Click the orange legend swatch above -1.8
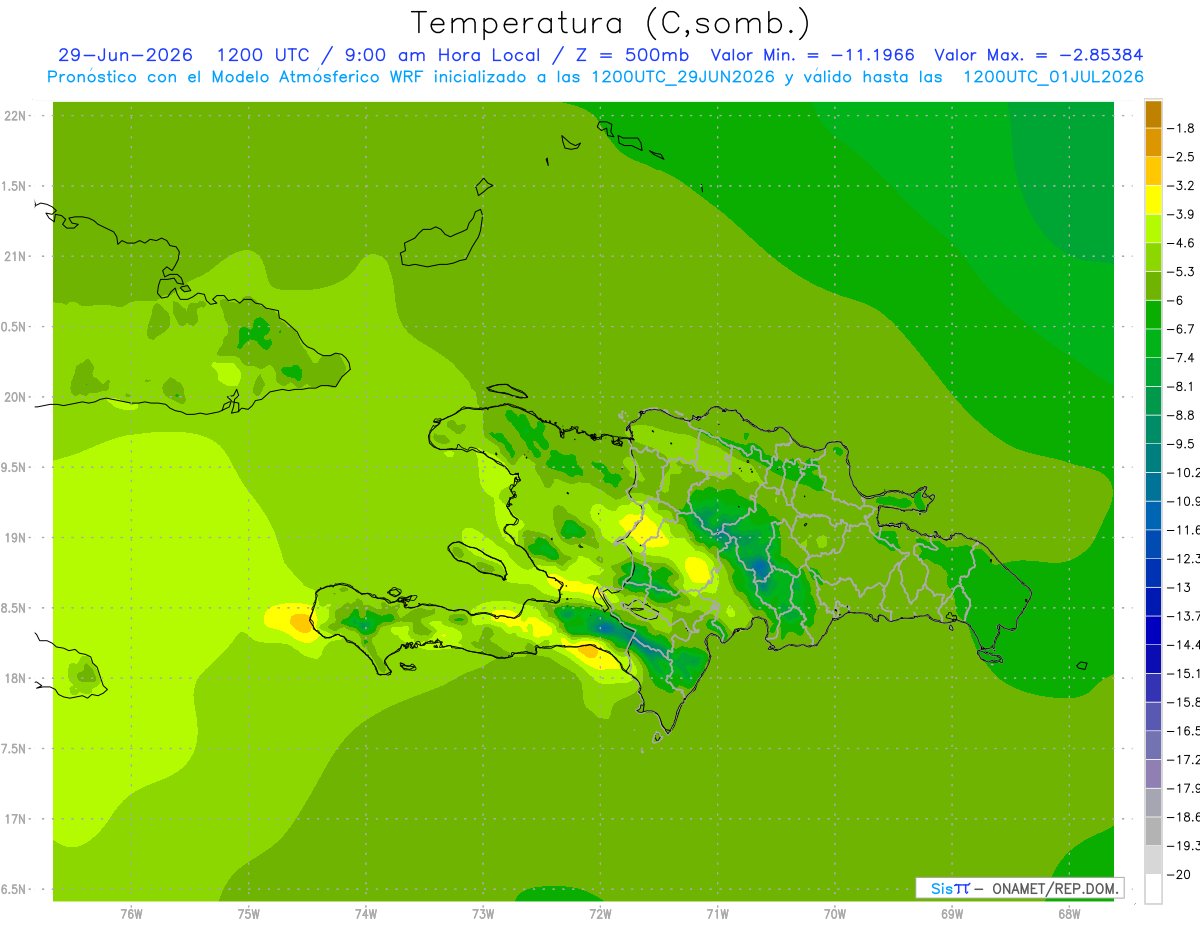The width and height of the screenshot is (1200, 927). click(x=1153, y=114)
